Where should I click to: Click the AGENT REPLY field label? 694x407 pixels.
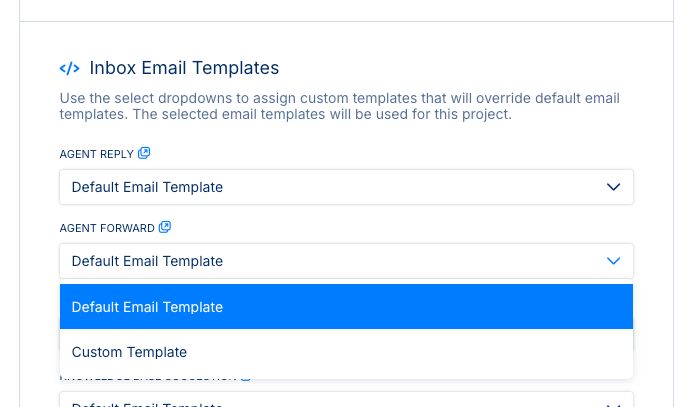point(97,154)
